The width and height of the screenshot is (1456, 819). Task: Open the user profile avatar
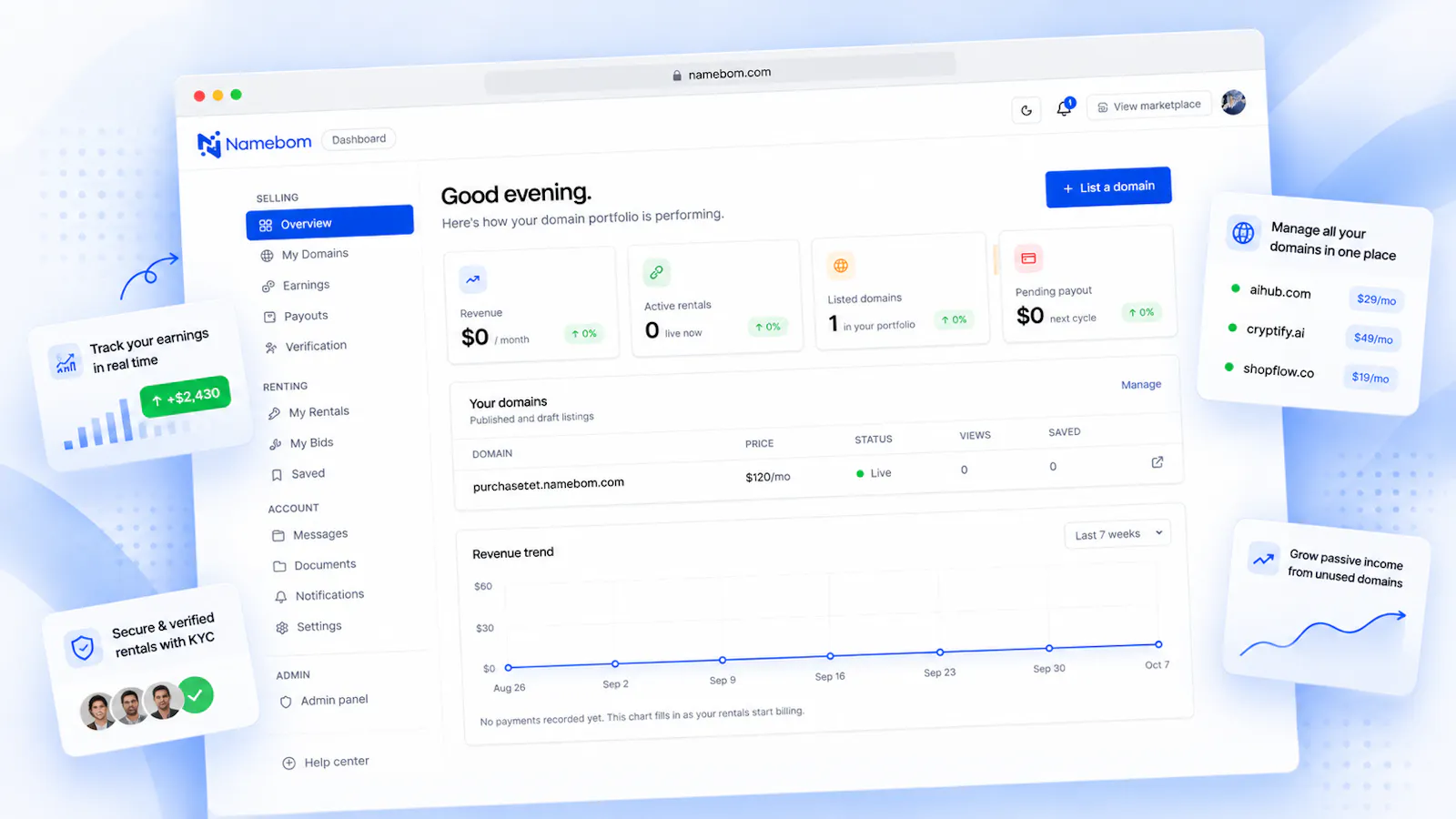click(x=1233, y=102)
